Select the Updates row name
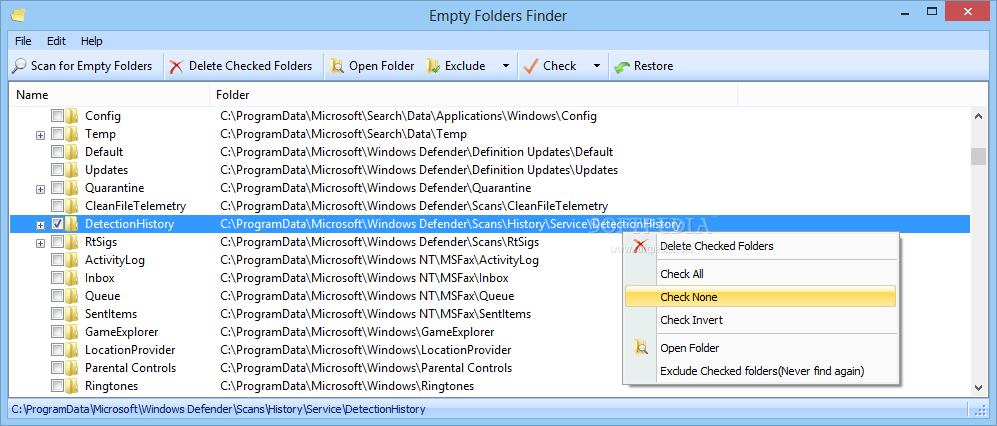997x426 pixels. 106,170
